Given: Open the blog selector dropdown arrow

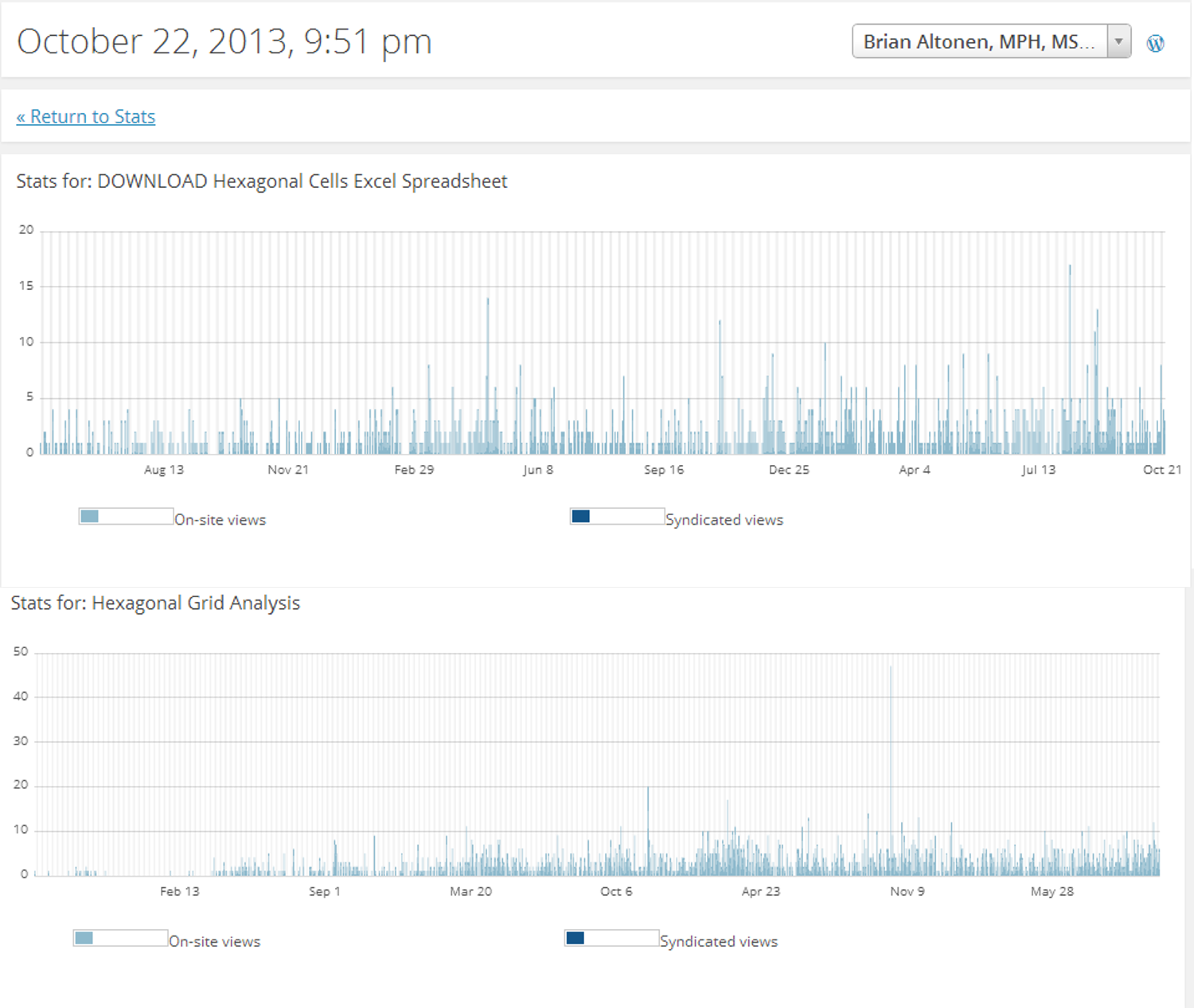Looking at the screenshot, I should point(1118,41).
